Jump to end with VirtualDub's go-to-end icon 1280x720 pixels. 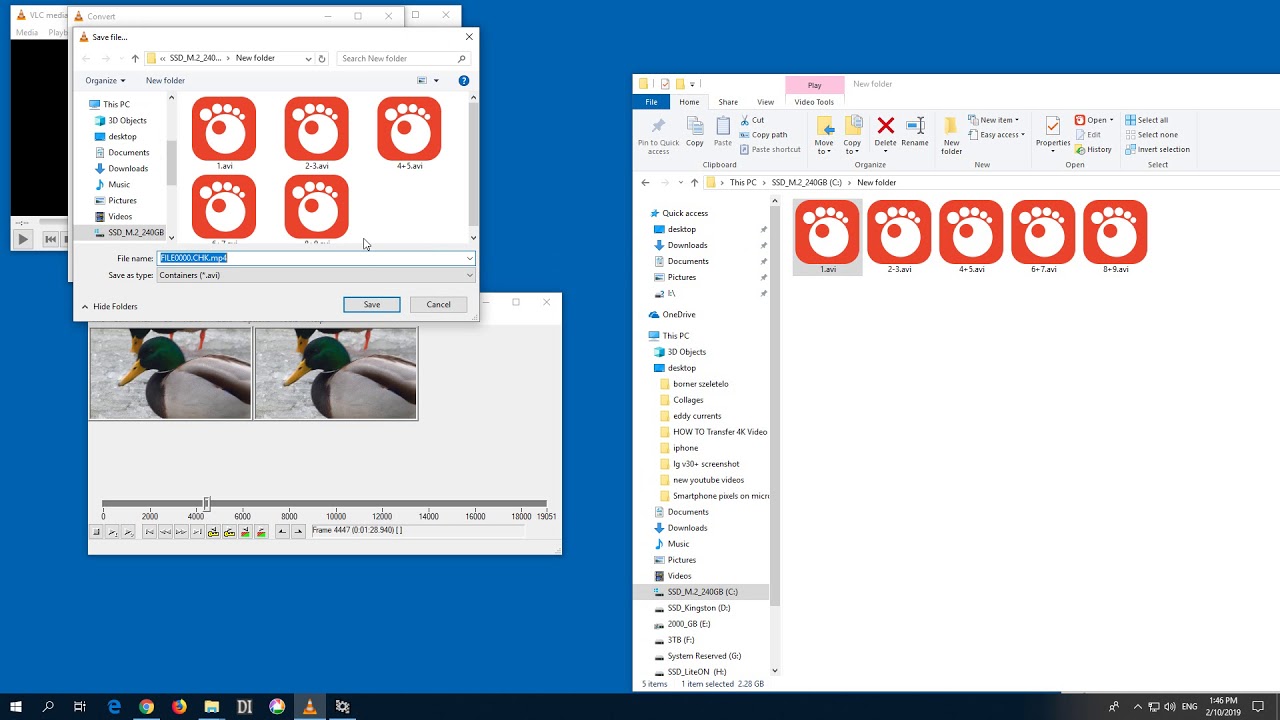pyautogui.click(x=197, y=532)
